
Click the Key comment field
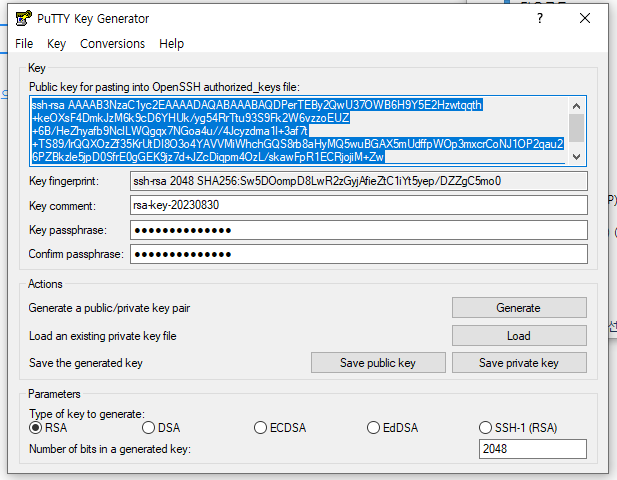(x=358, y=205)
